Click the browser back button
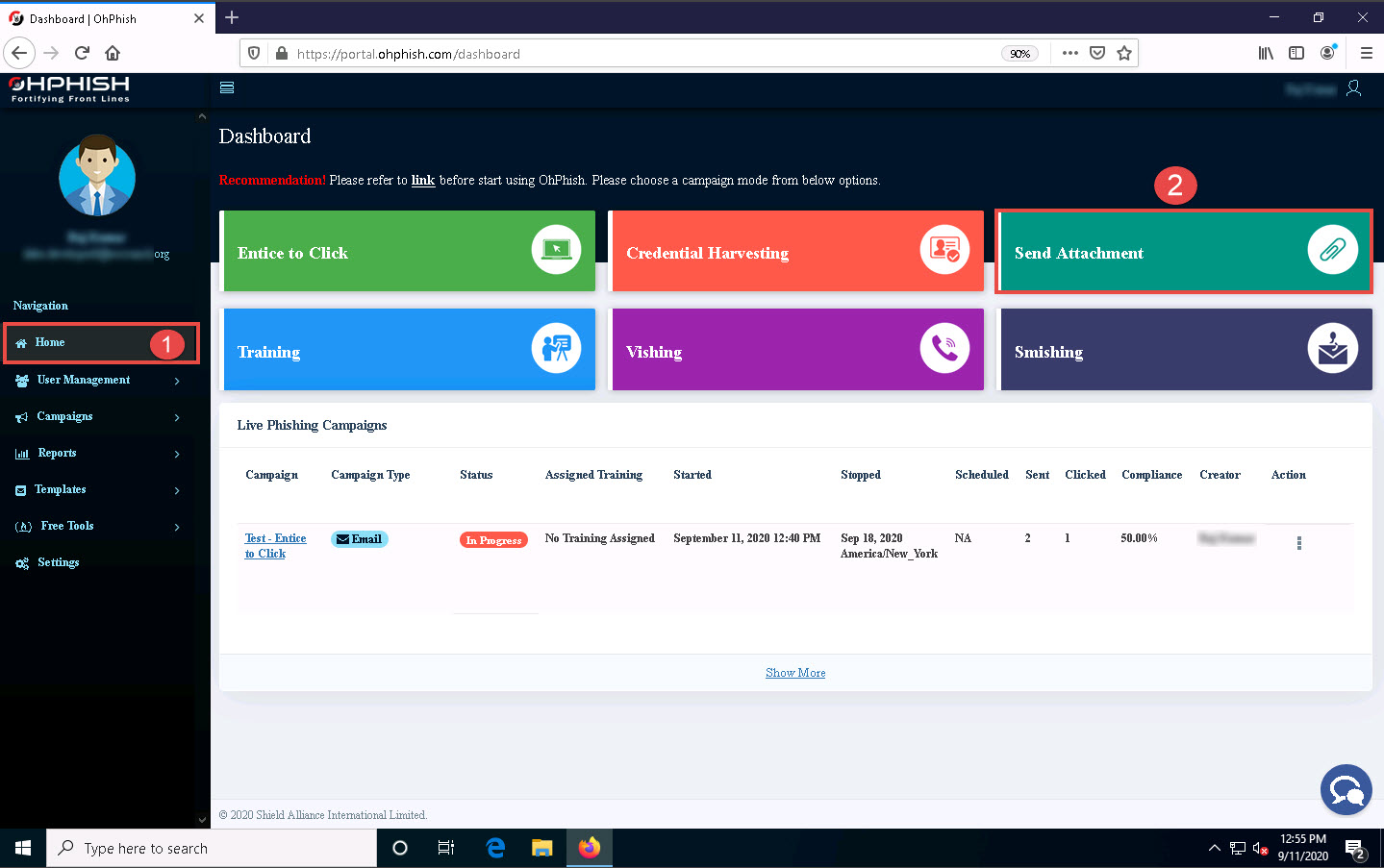The image size is (1384, 868). (x=19, y=53)
